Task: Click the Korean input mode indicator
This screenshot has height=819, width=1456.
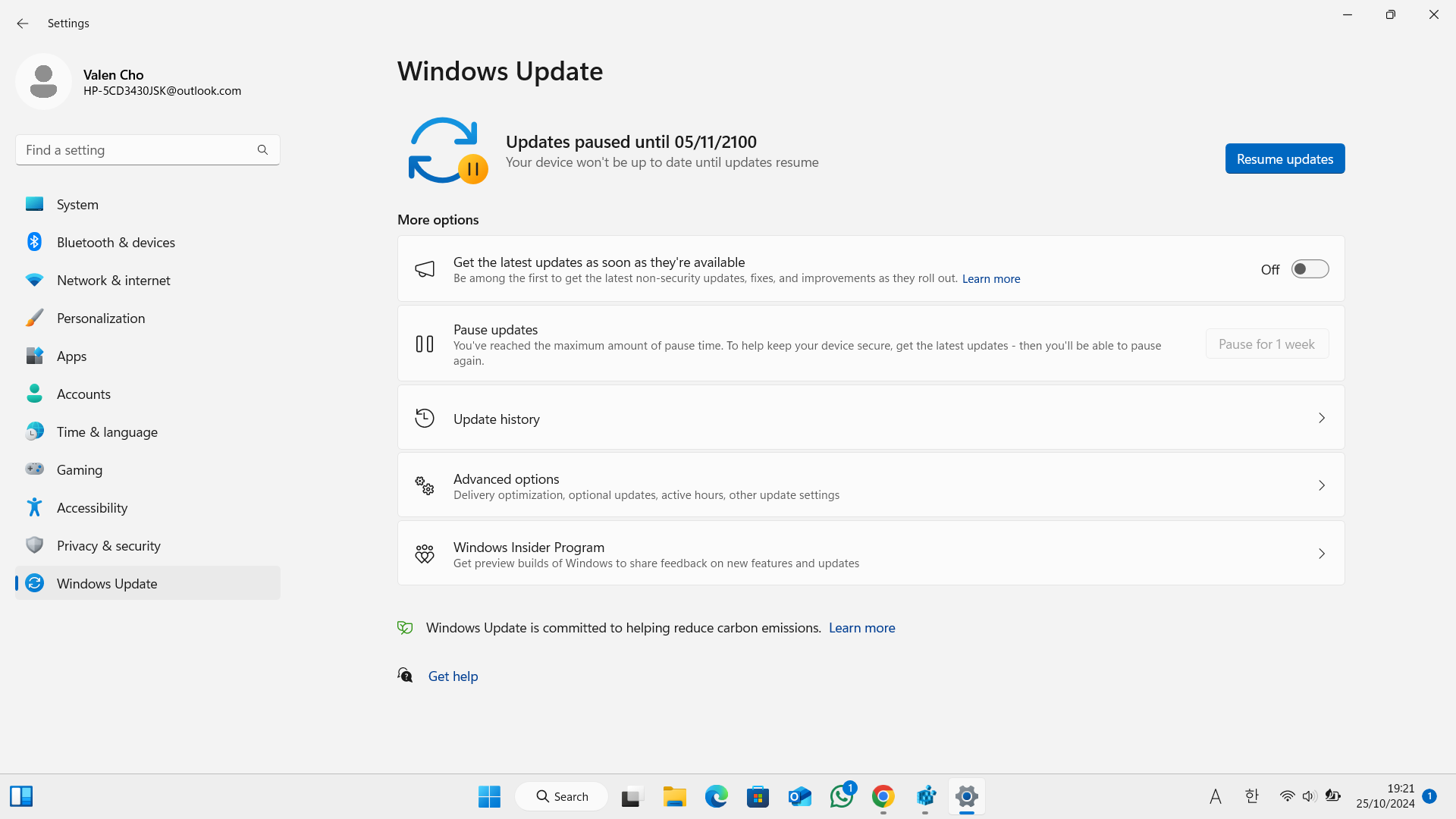Action: (x=1252, y=796)
